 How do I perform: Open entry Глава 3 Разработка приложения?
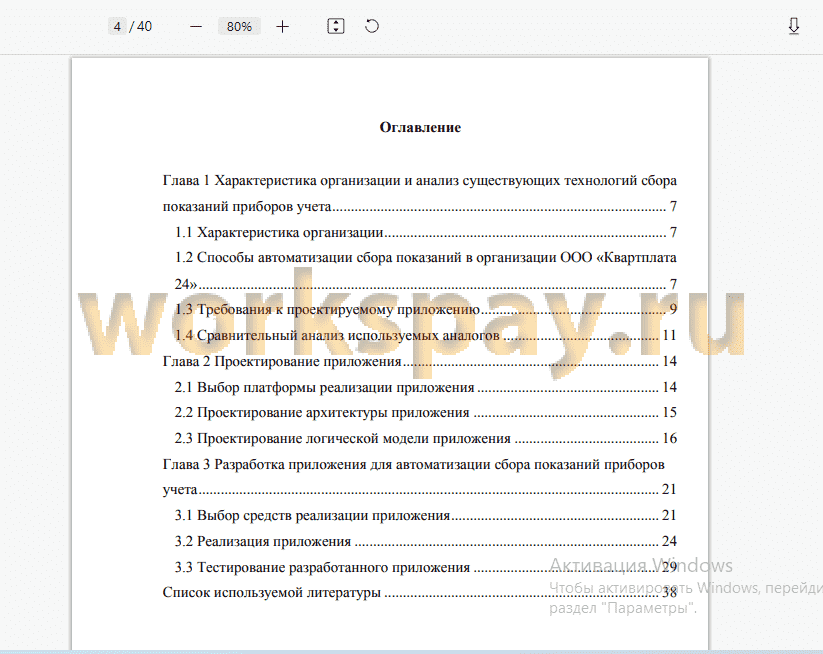tap(414, 465)
